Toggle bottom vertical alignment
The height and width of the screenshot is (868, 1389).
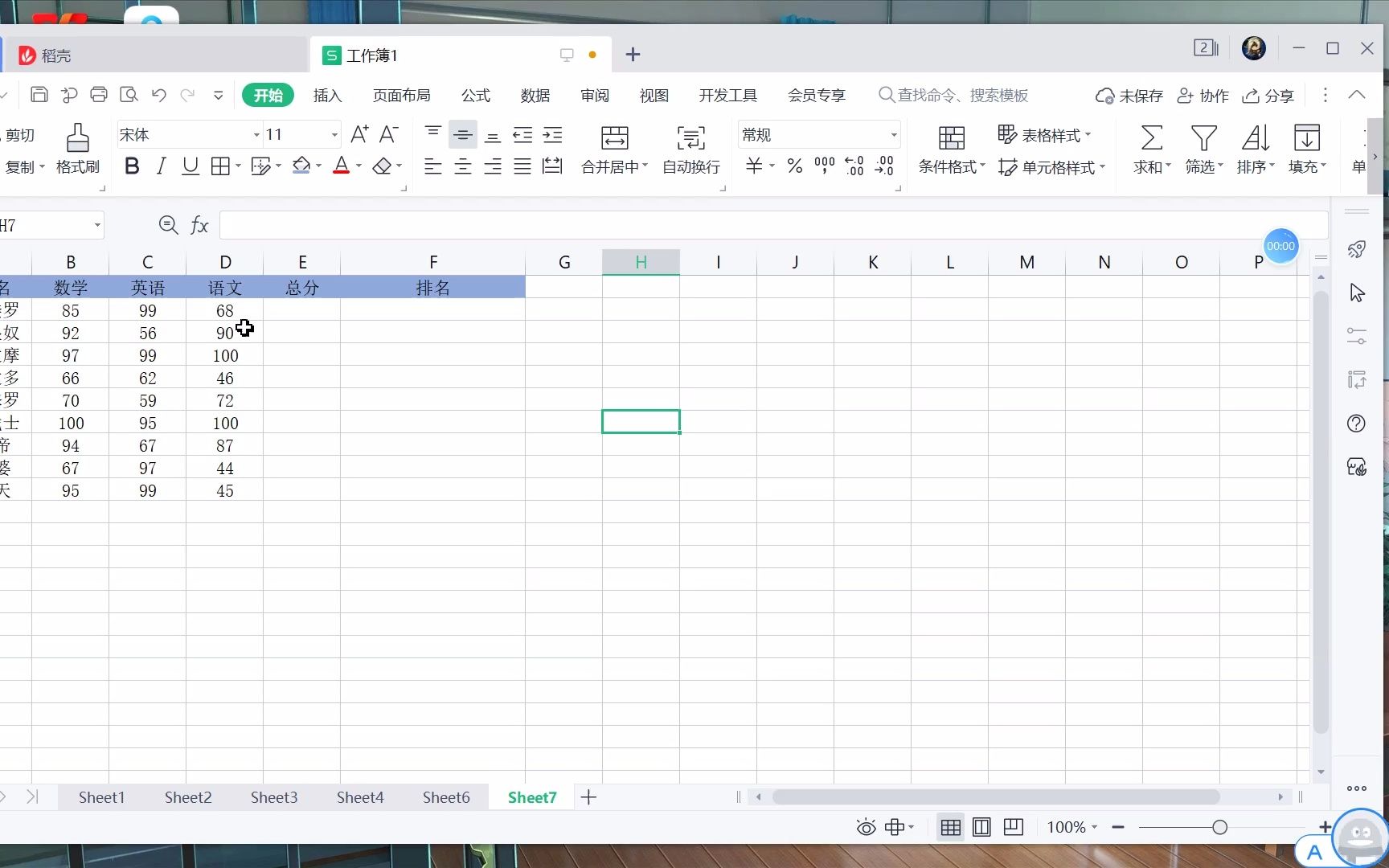(493, 134)
